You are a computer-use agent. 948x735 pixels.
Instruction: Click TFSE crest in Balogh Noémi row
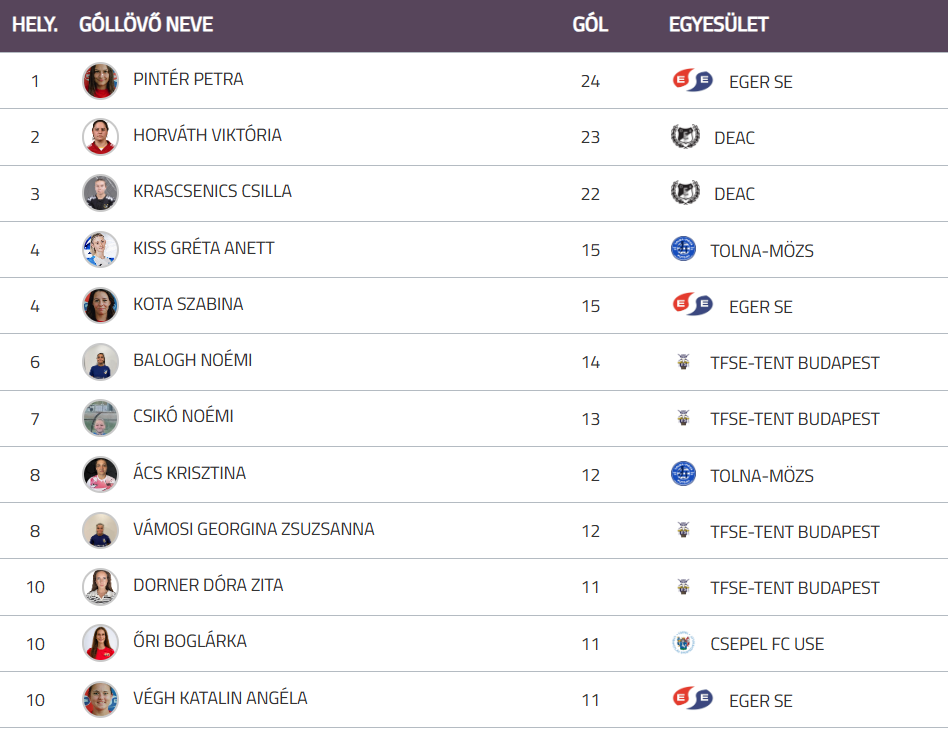pyautogui.click(x=683, y=362)
